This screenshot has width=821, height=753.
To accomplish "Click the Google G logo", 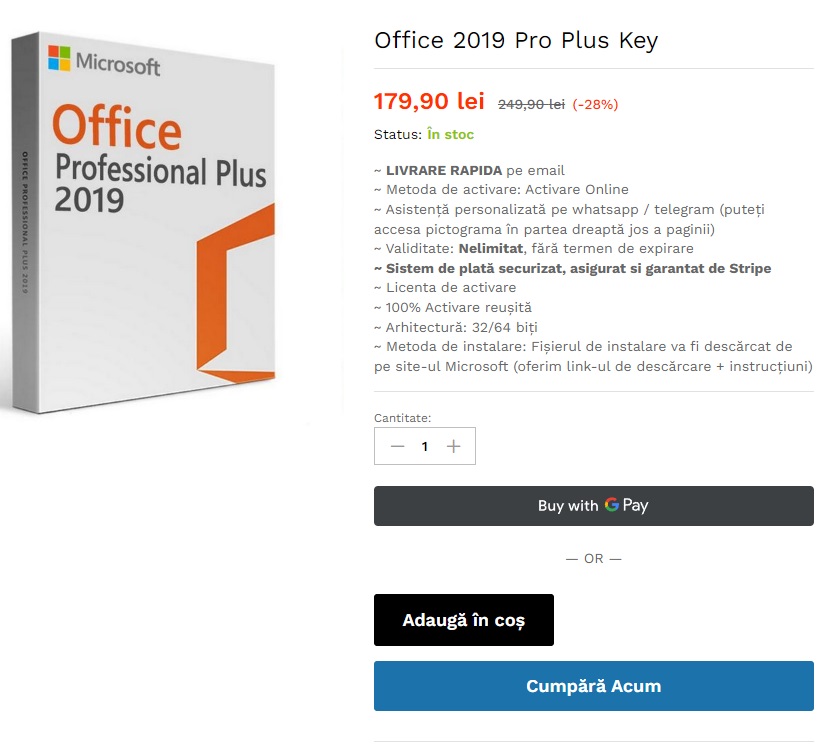I will (x=612, y=506).
